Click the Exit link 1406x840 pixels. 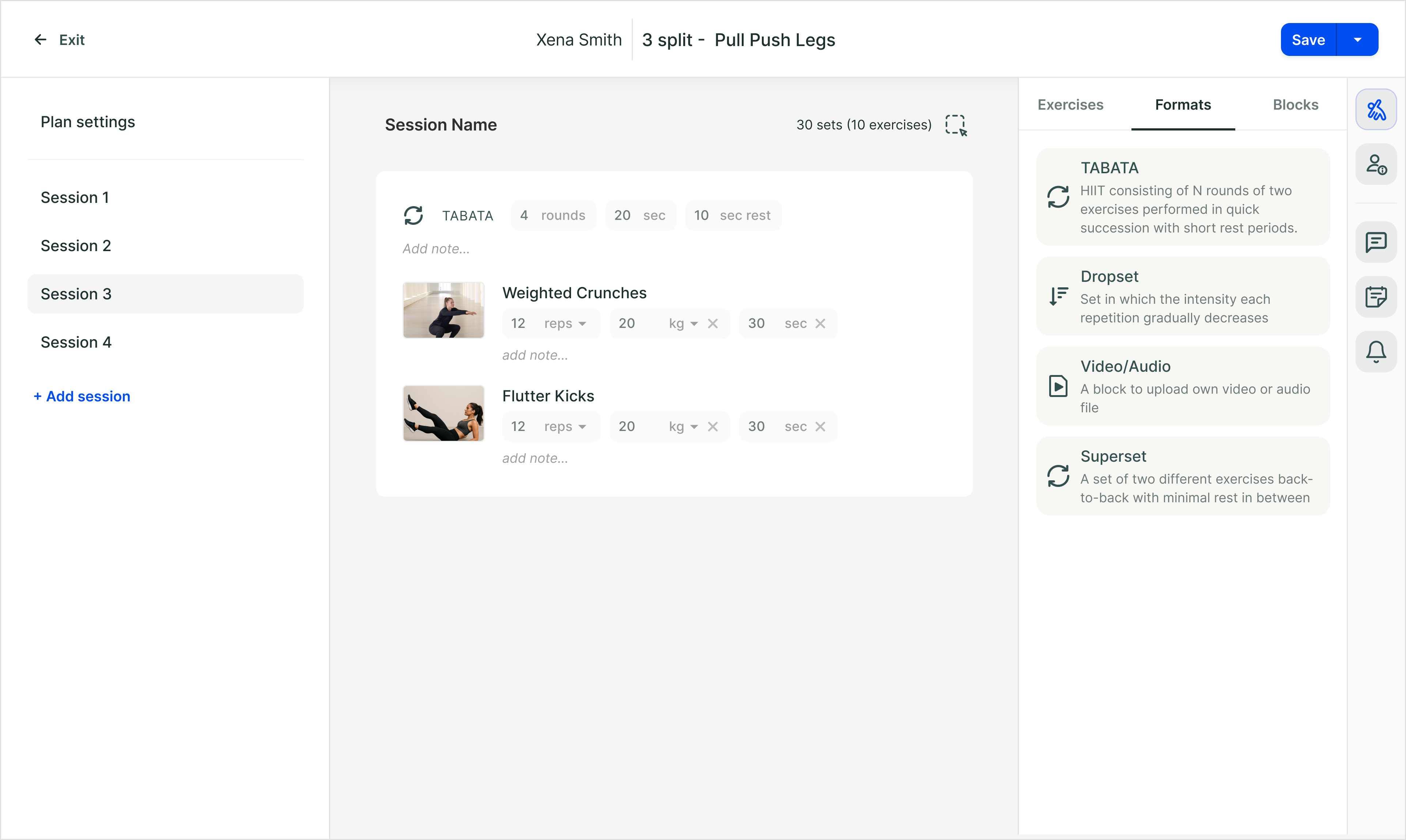click(72, 39)
